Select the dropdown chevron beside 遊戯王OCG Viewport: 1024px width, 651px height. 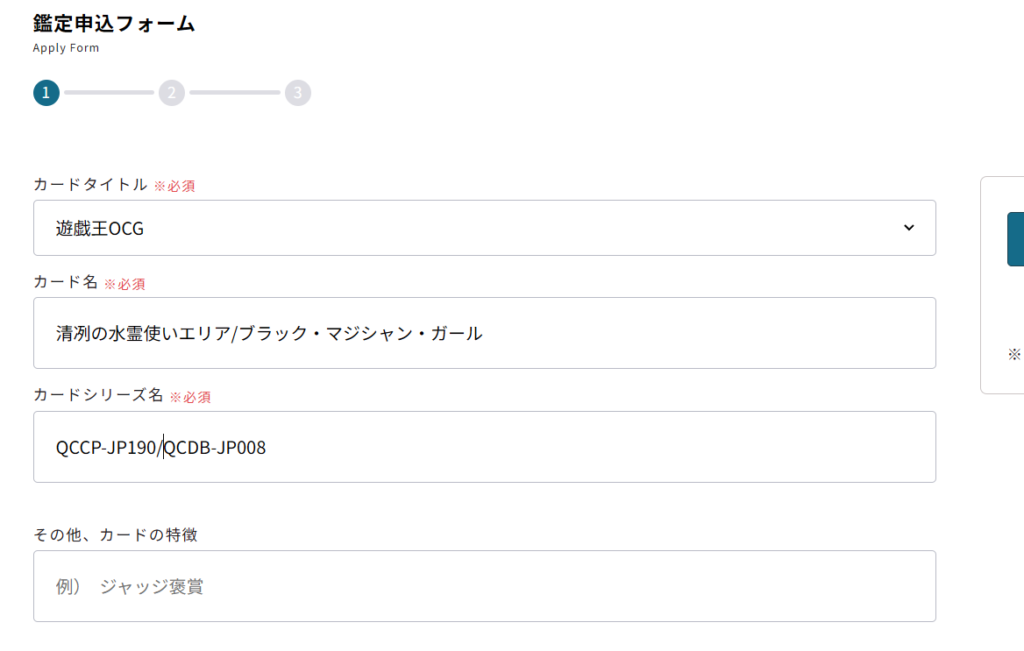(x=909, y=228)
